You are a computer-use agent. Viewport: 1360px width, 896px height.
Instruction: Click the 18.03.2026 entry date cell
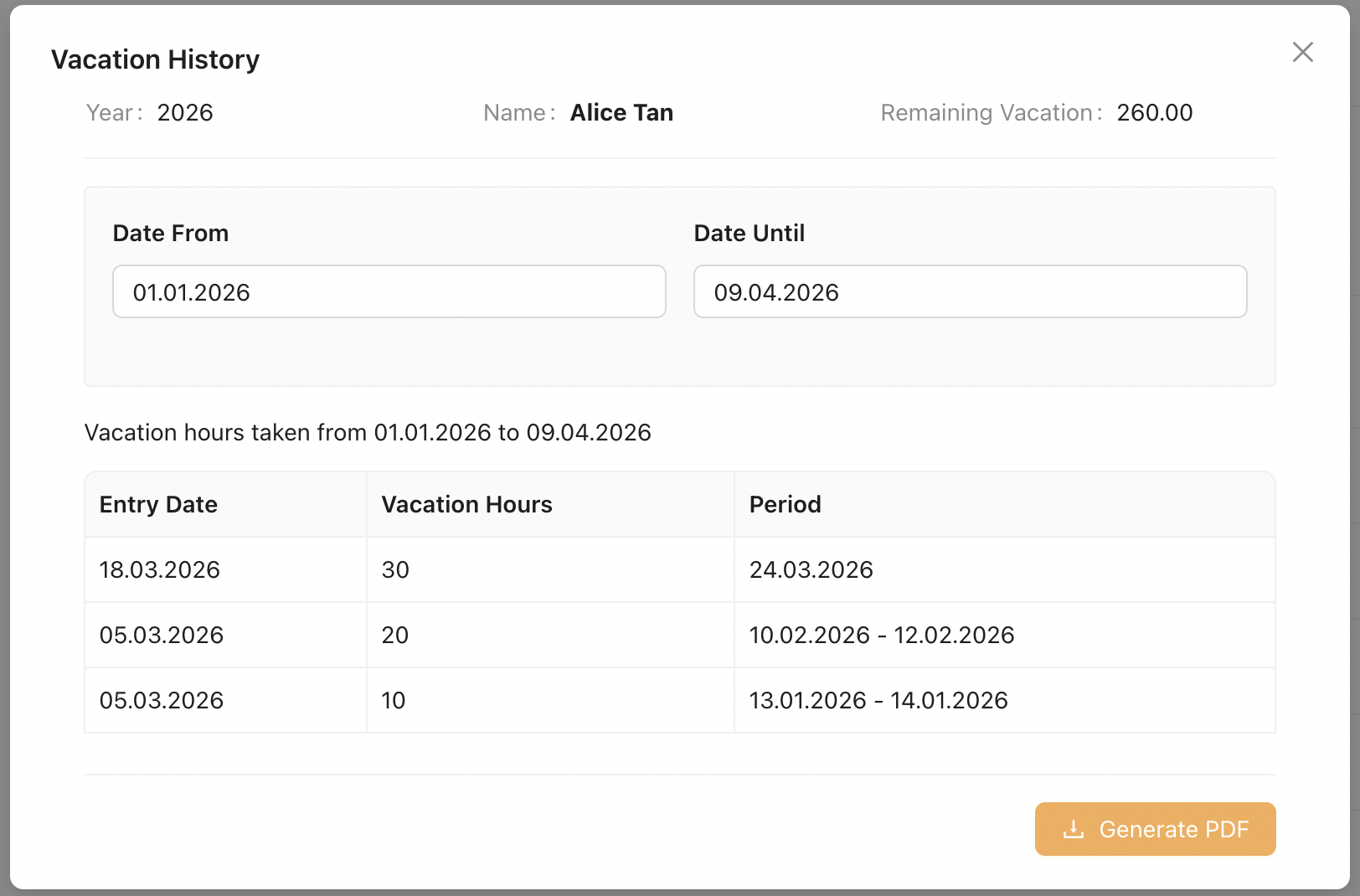coord(159,569)
